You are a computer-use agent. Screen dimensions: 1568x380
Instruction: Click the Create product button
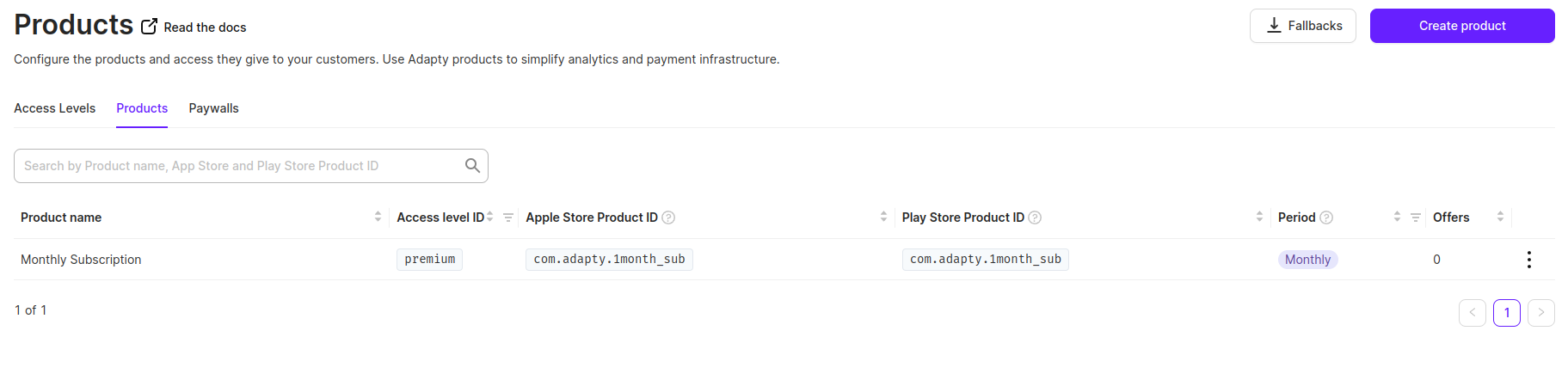coord(1462,26)
